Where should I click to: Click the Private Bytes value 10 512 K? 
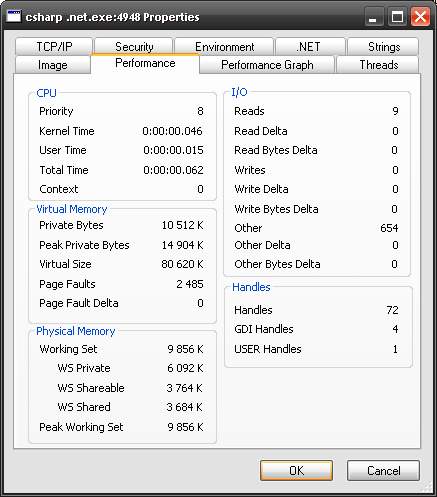coord(182,225)
